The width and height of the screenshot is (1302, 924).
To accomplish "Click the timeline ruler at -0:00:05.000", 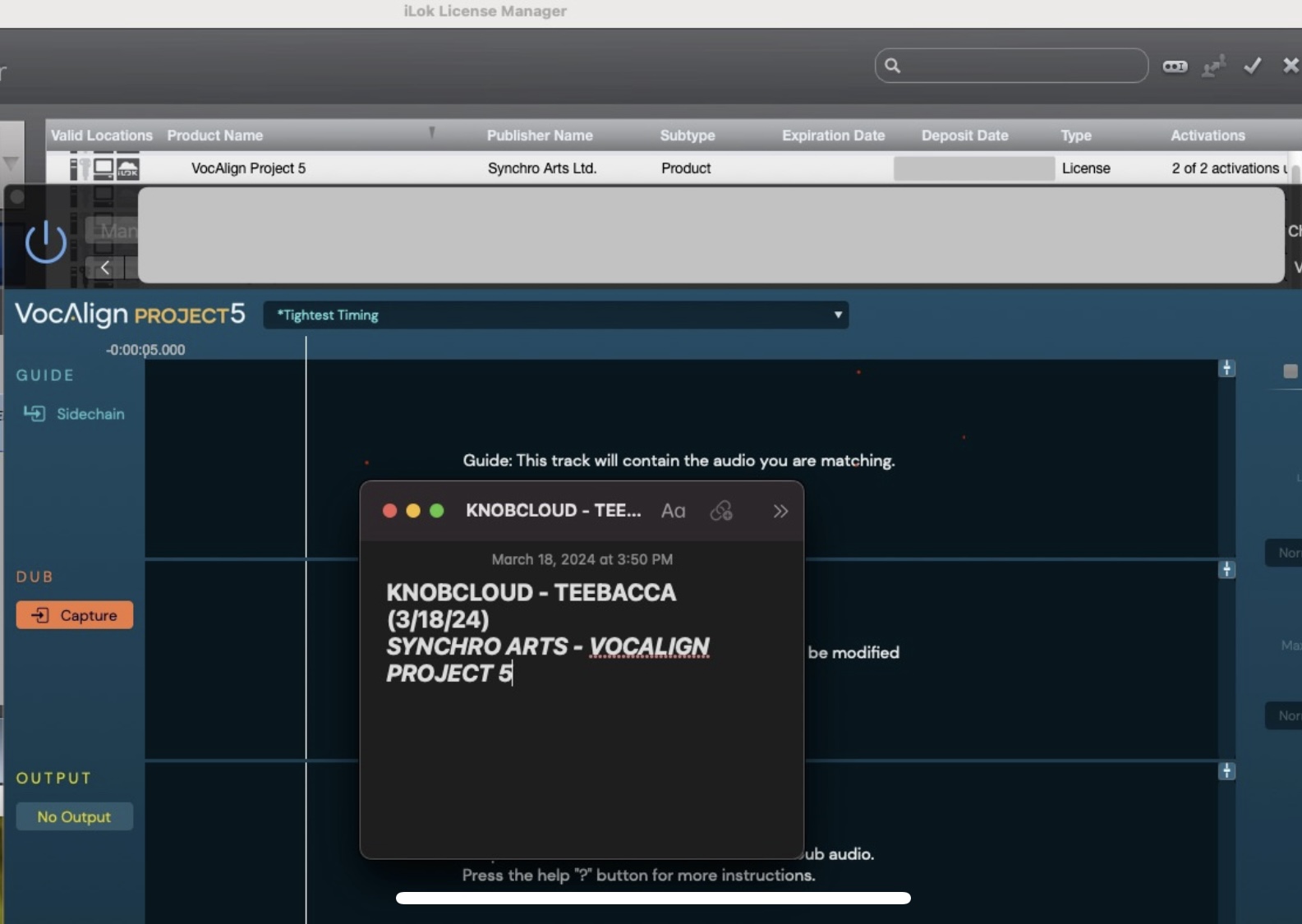I will pos(145,350).
